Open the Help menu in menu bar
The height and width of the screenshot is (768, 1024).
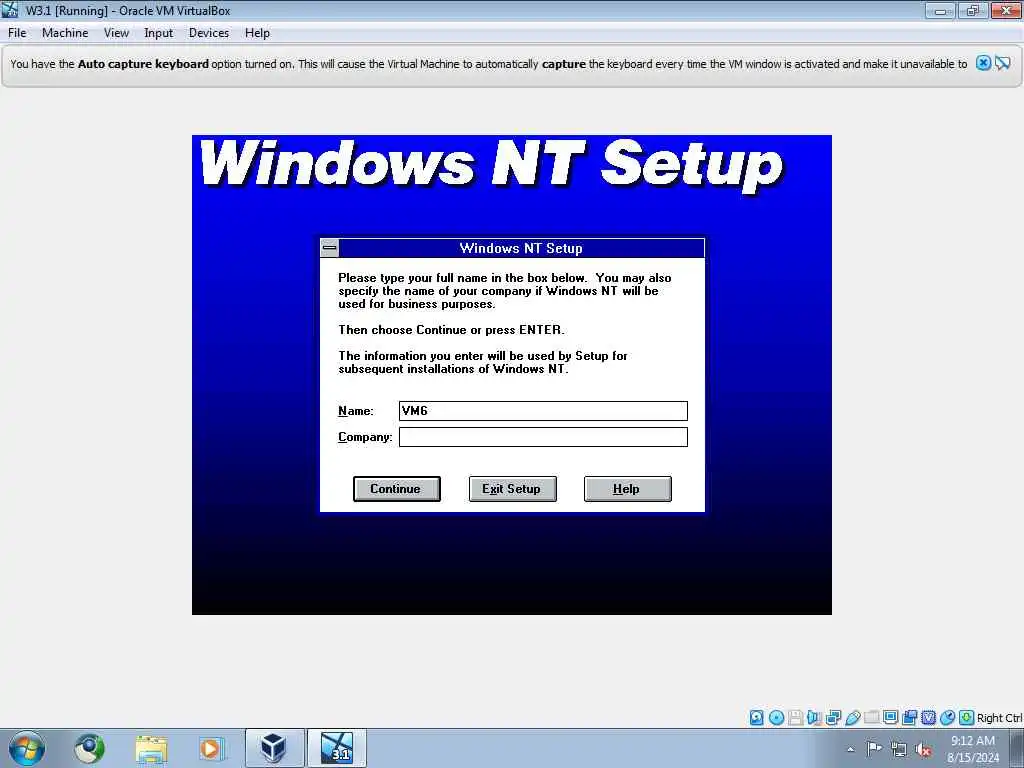click(257, 33)
